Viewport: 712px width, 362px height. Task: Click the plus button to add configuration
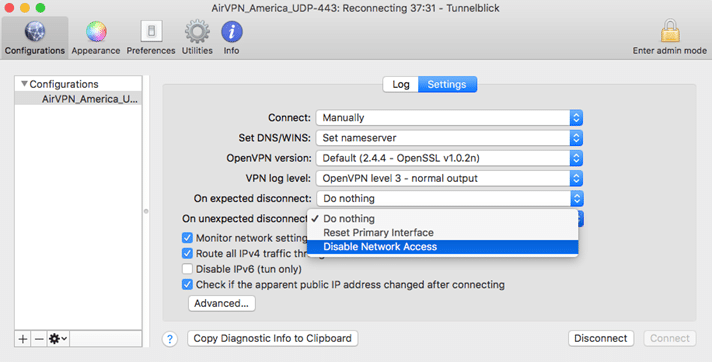23,339
